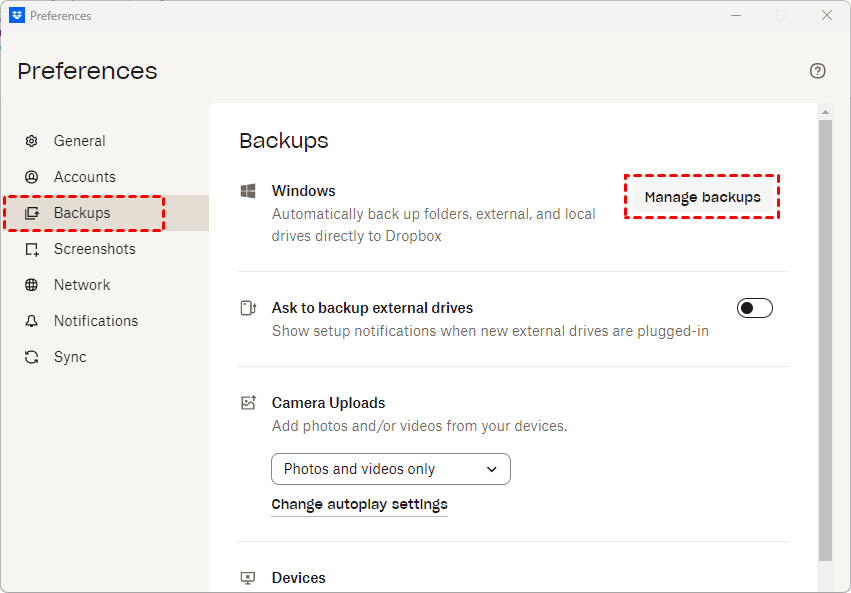
Task: Click the Sync arrows icon
Action: 32,357
